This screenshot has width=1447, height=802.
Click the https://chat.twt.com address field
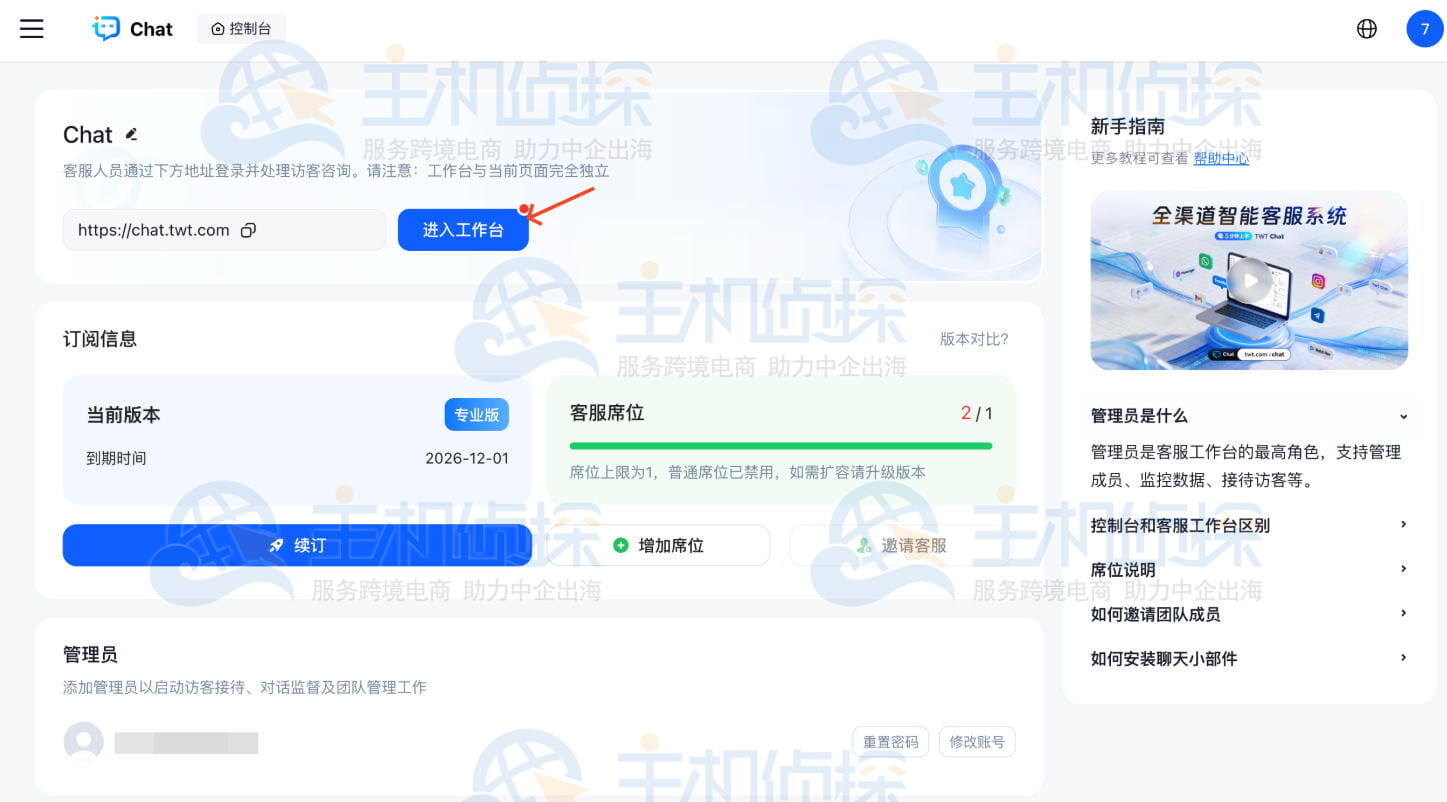point(224,230)
